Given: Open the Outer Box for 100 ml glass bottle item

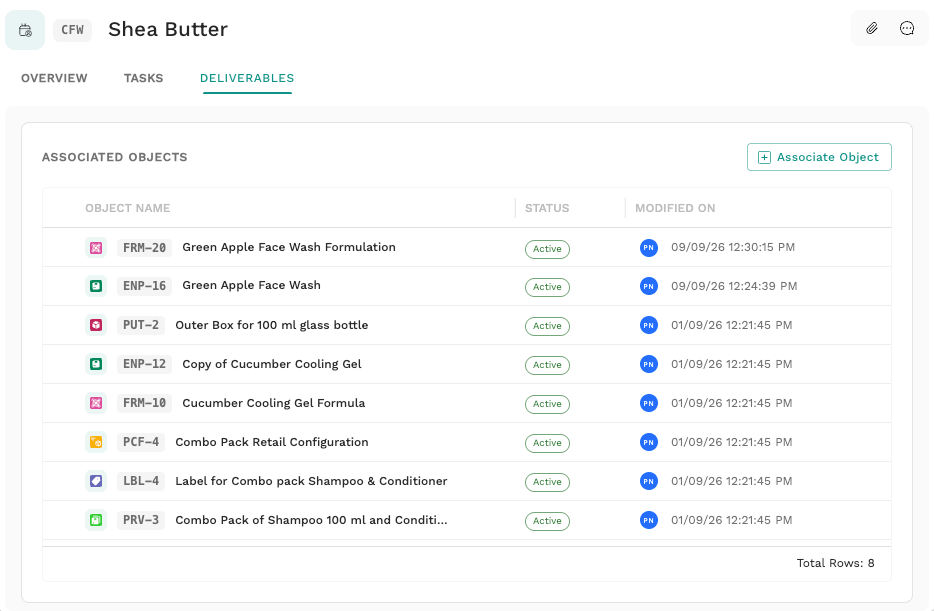Looking at the screenshot, I should coord(272,325).
